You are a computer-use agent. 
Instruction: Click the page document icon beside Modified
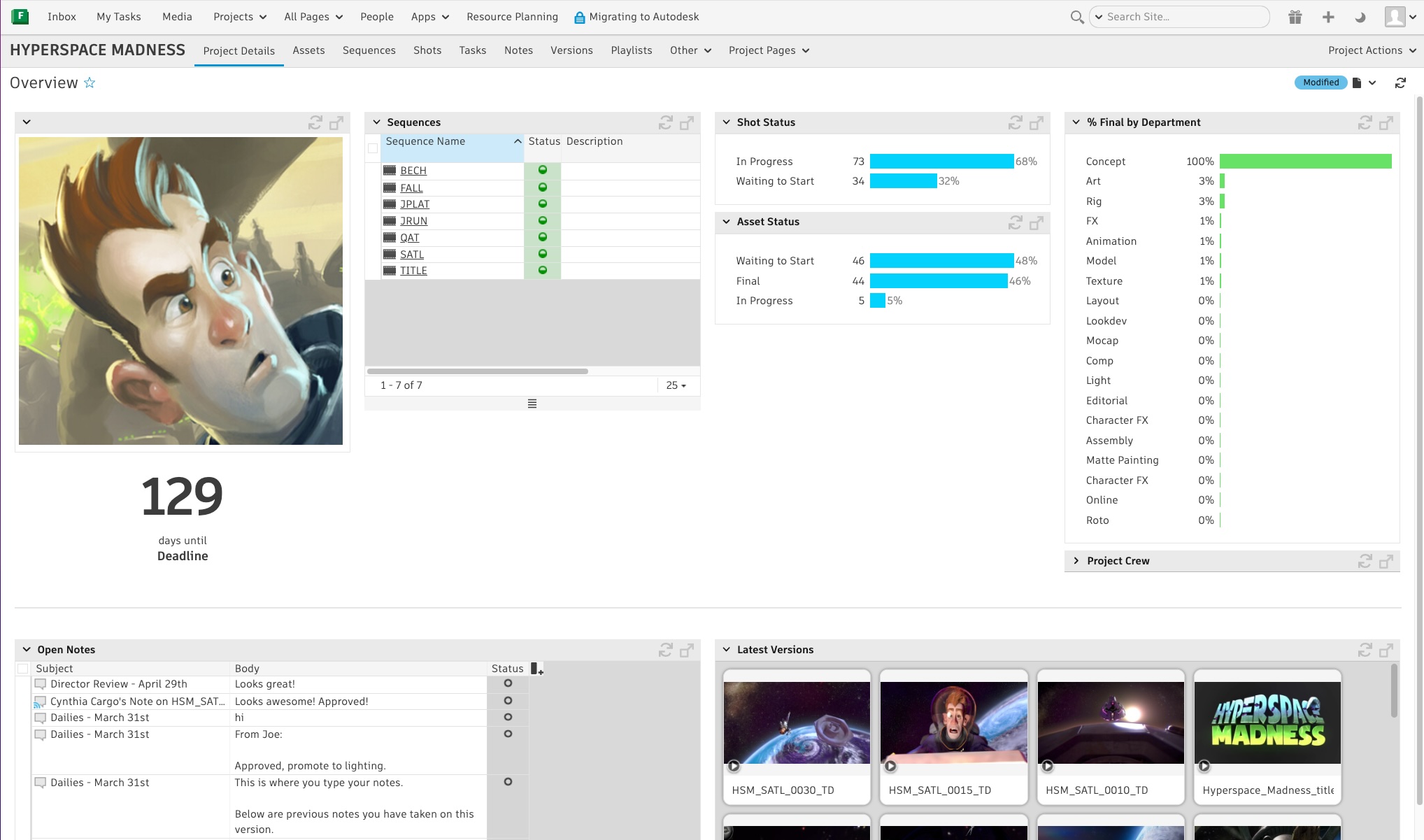tap(1357, 83)
